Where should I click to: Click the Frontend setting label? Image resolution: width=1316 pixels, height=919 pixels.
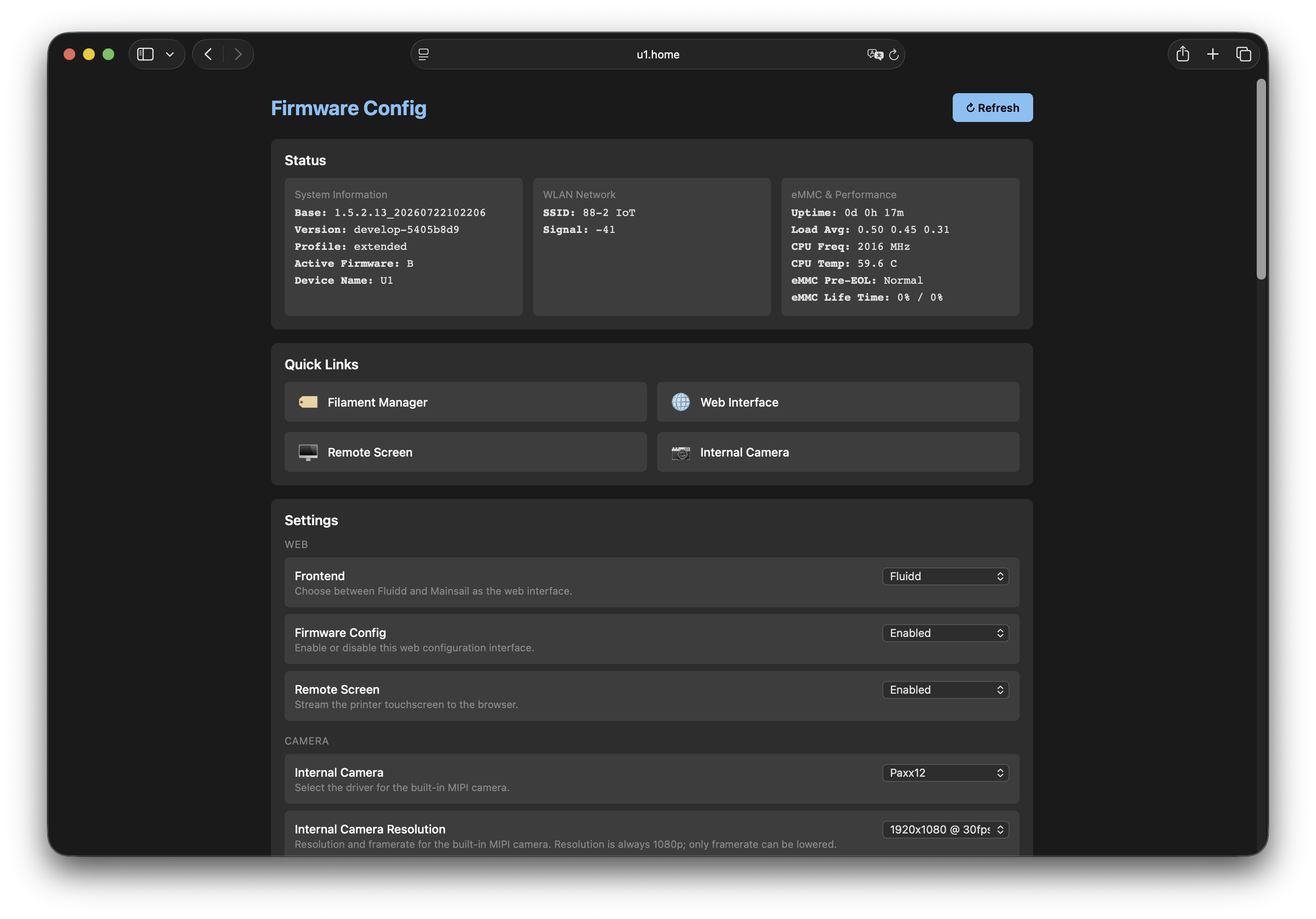(x=319, y=576)
